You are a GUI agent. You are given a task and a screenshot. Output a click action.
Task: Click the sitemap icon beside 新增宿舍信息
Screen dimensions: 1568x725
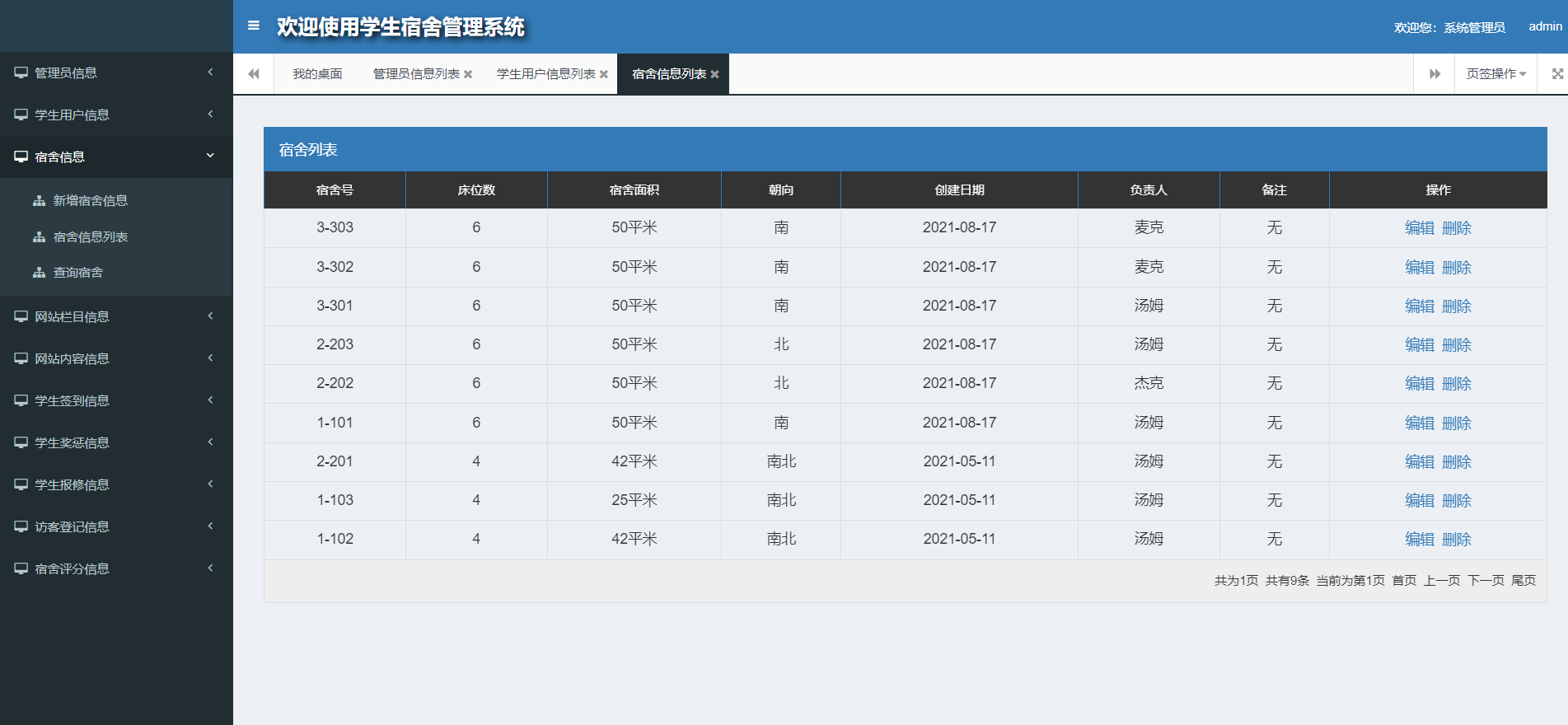click(x=39, y=200)
